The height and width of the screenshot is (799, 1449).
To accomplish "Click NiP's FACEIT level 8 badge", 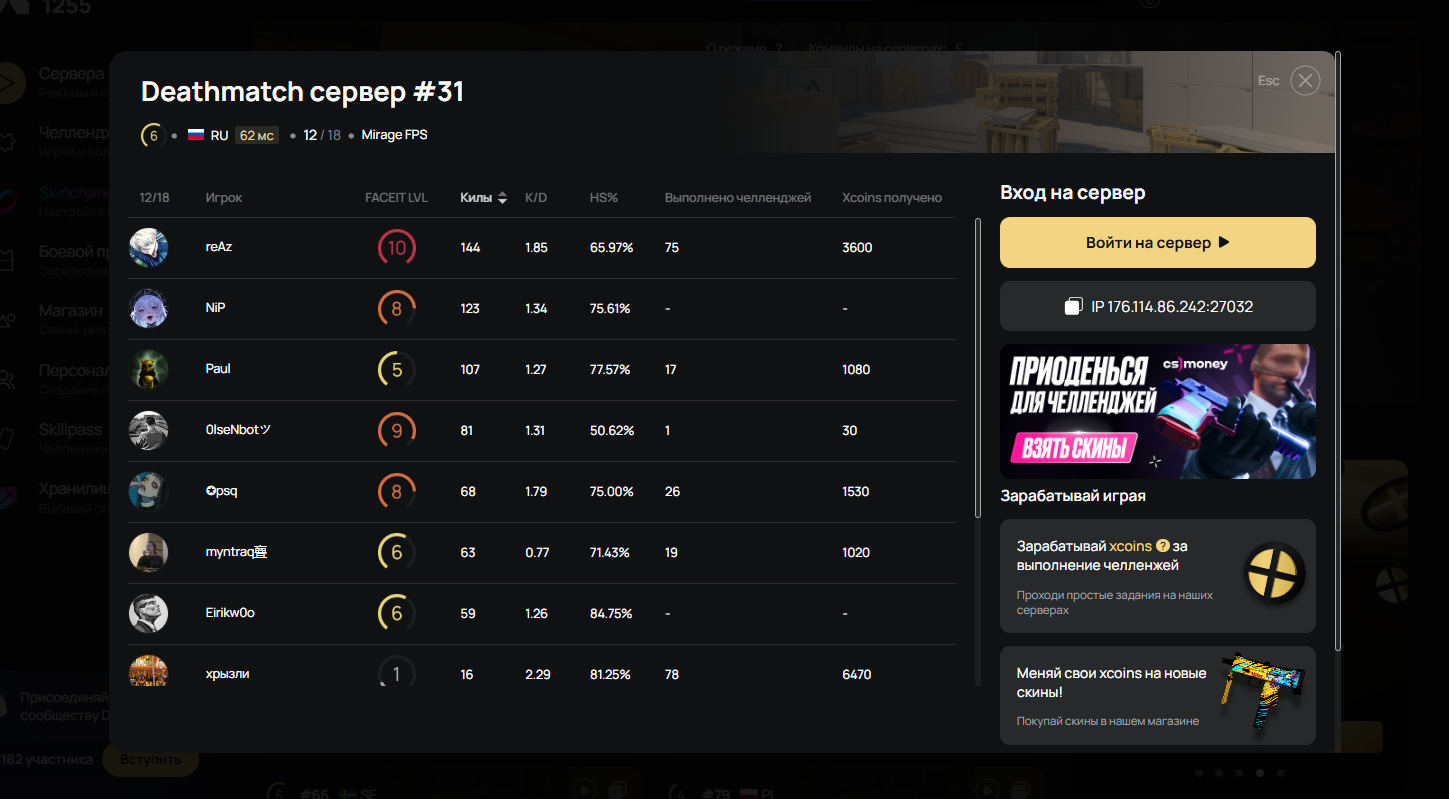I will click(x=397, y=309).
